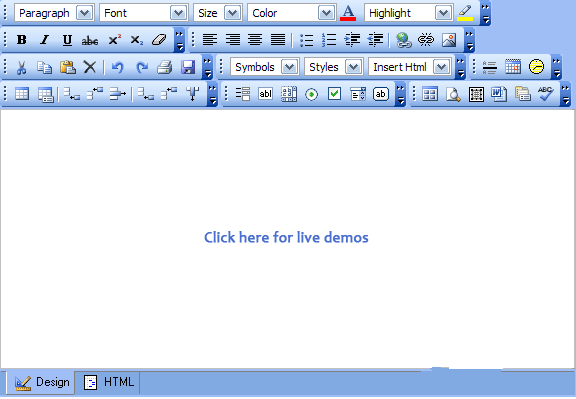Insert a bulleted list

tap(306, 40)
